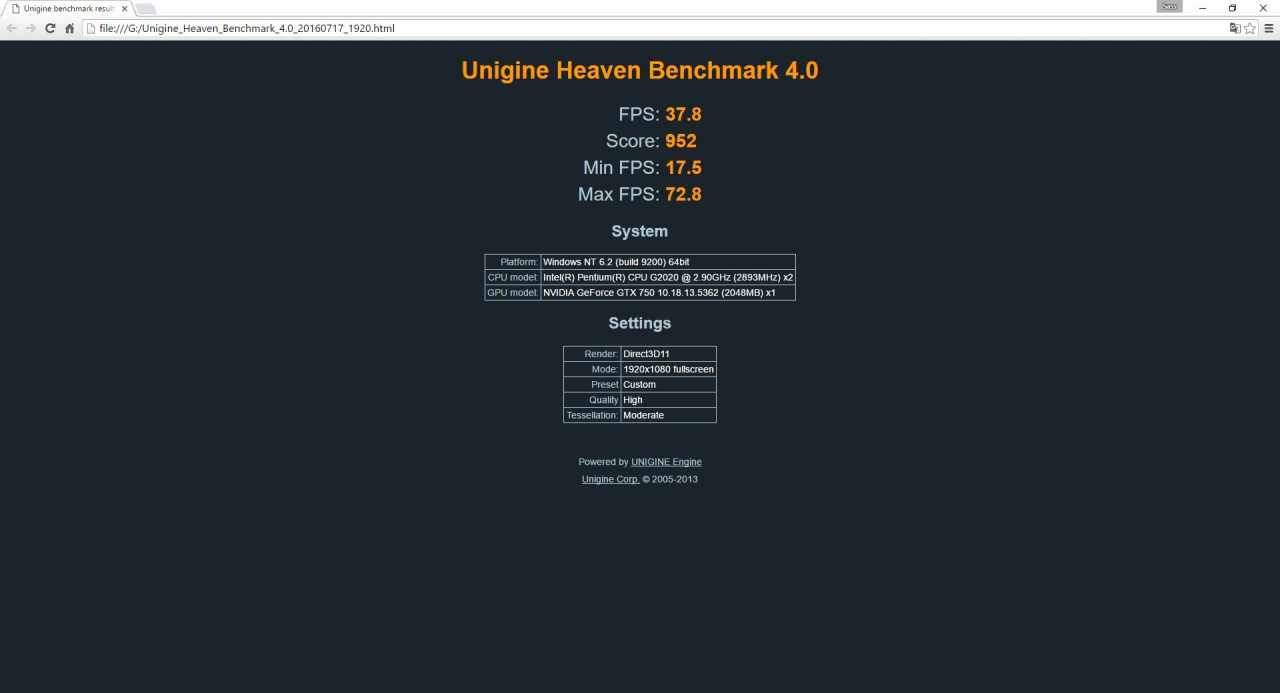Click the Intel Pentium G2020 CPU cell
Viewport: 1280px width, 693px height.
pyautogui.click(x=668, y=277)
